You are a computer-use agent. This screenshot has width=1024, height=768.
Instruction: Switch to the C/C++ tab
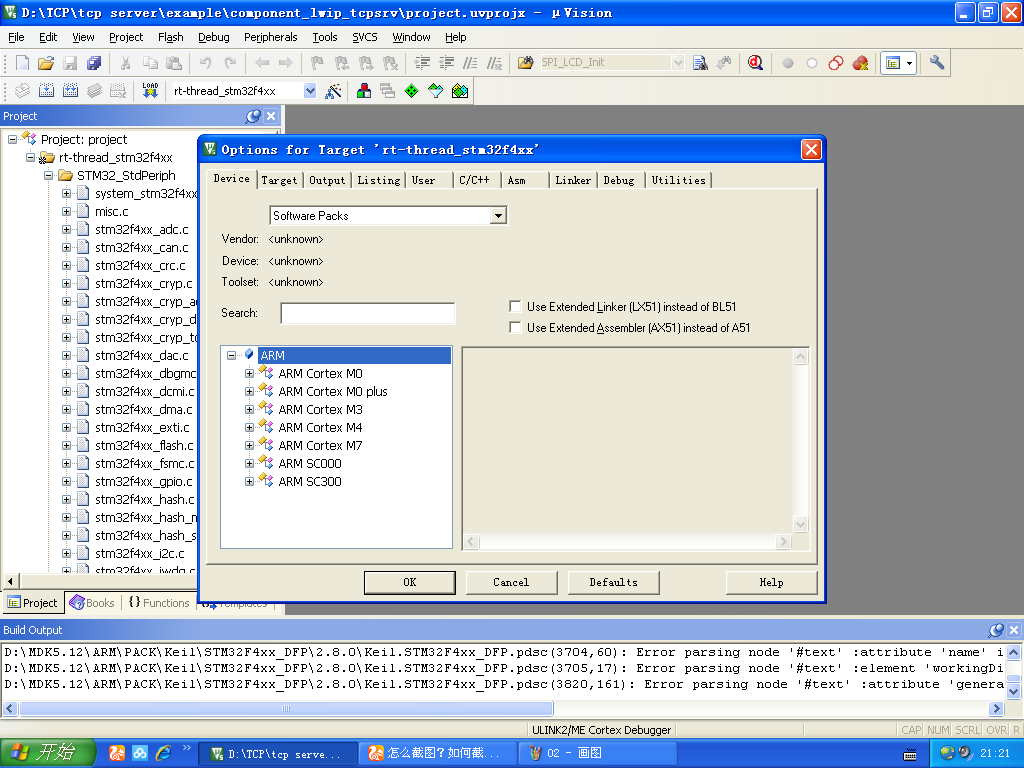474,180
